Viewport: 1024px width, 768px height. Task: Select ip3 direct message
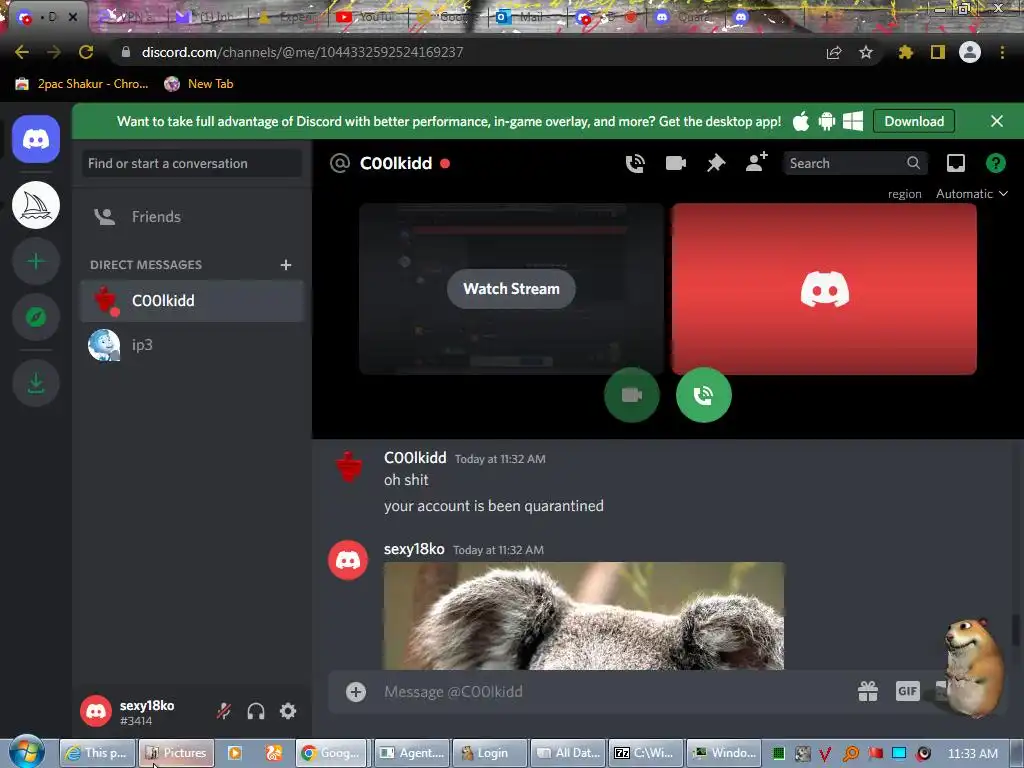pyautogui.click(x=191, y=345)
